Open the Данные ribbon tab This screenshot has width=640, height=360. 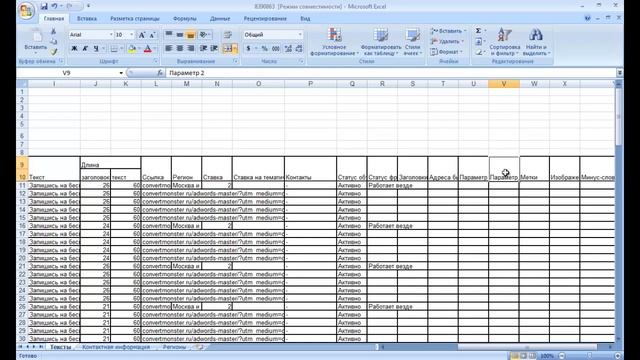220,19
